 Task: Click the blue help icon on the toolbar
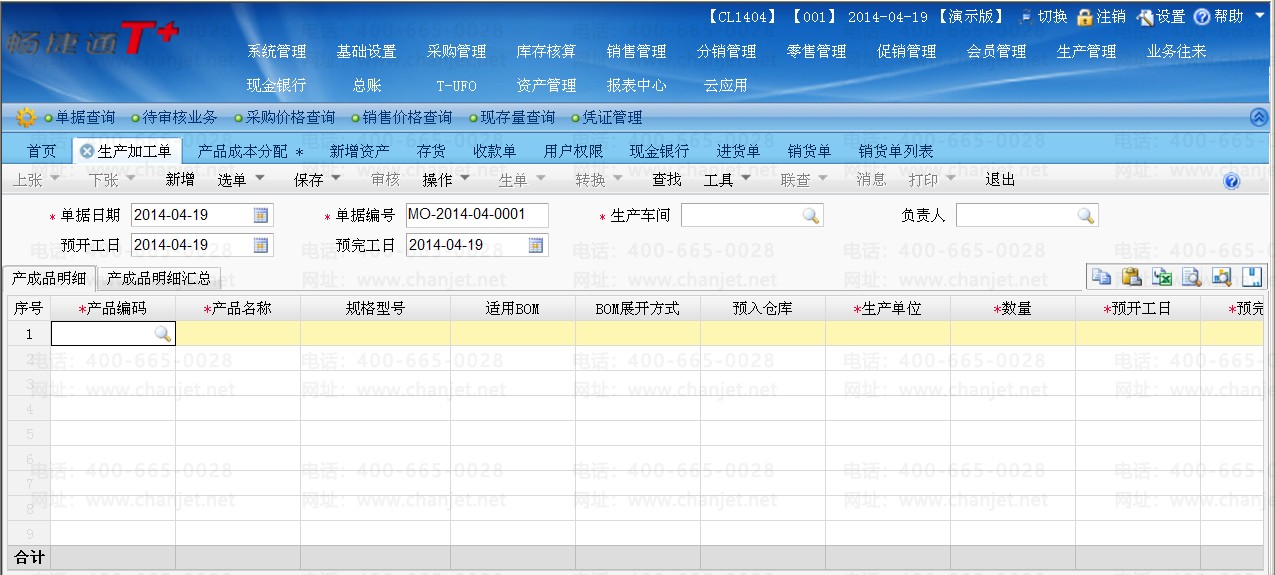coord(1231,181)
